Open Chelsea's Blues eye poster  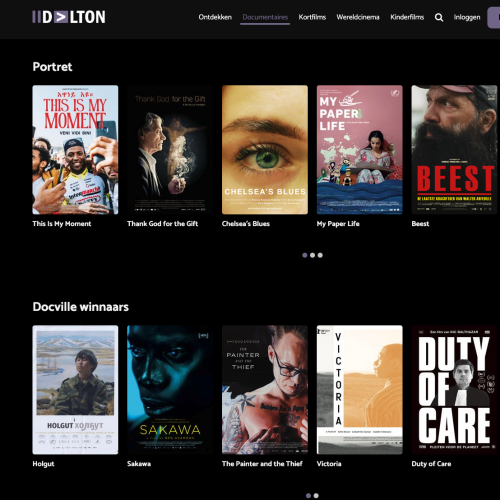[x=265, y=150]
